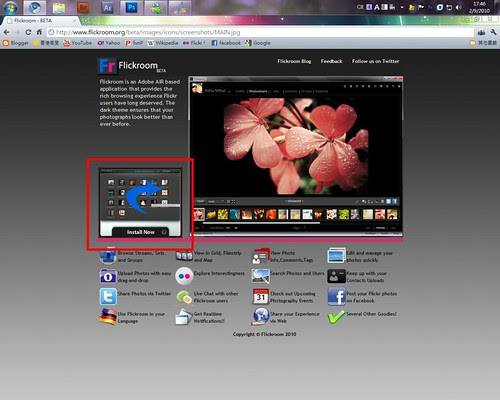This screenshot has height=400, width=500.
Task: Open Windows Explorer from the taskbar
Action: pyautogui.click(x=59, y=7)
